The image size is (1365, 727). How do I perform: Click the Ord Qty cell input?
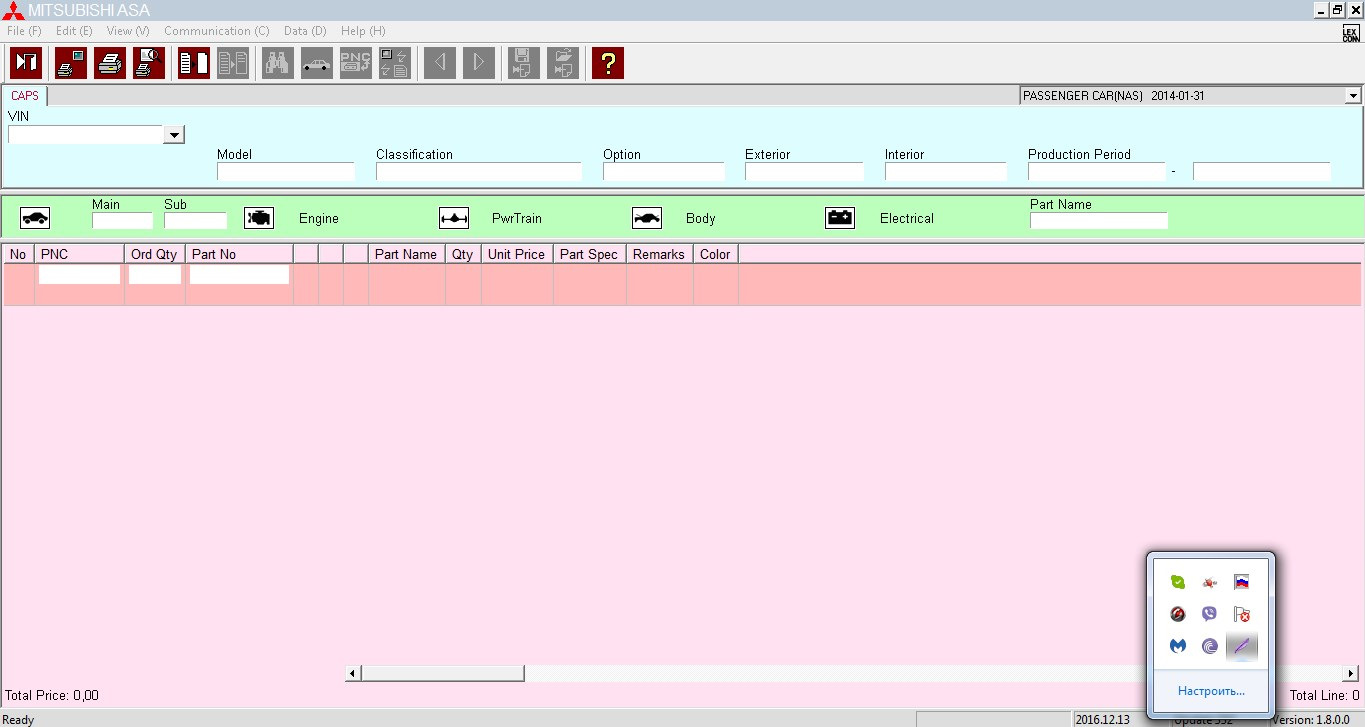tap(155, 274)
